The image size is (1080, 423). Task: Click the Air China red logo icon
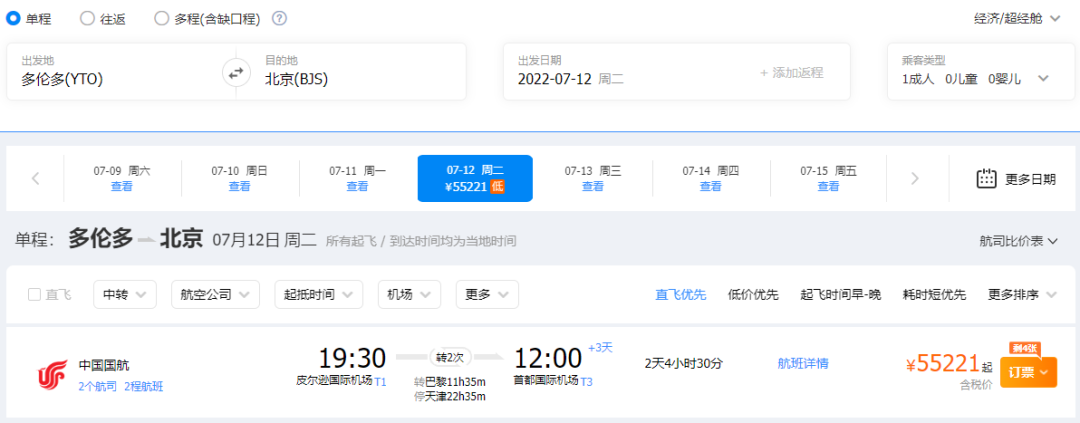coord(53,374)
